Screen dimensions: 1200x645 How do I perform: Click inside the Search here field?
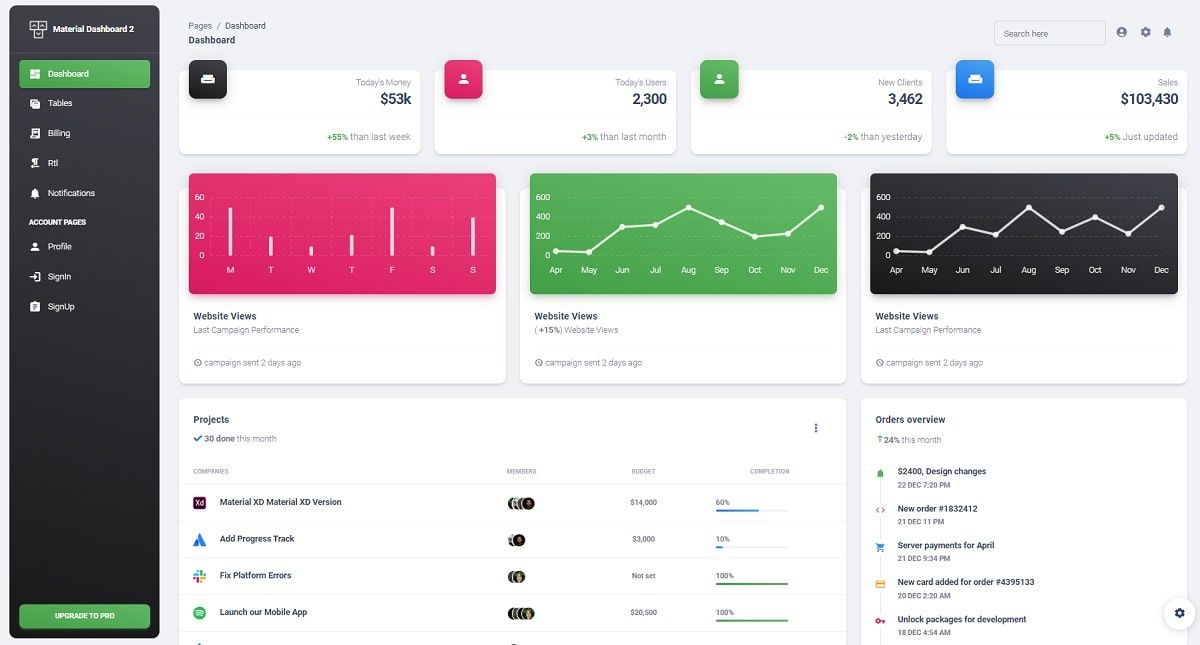tap(1048, 33)
